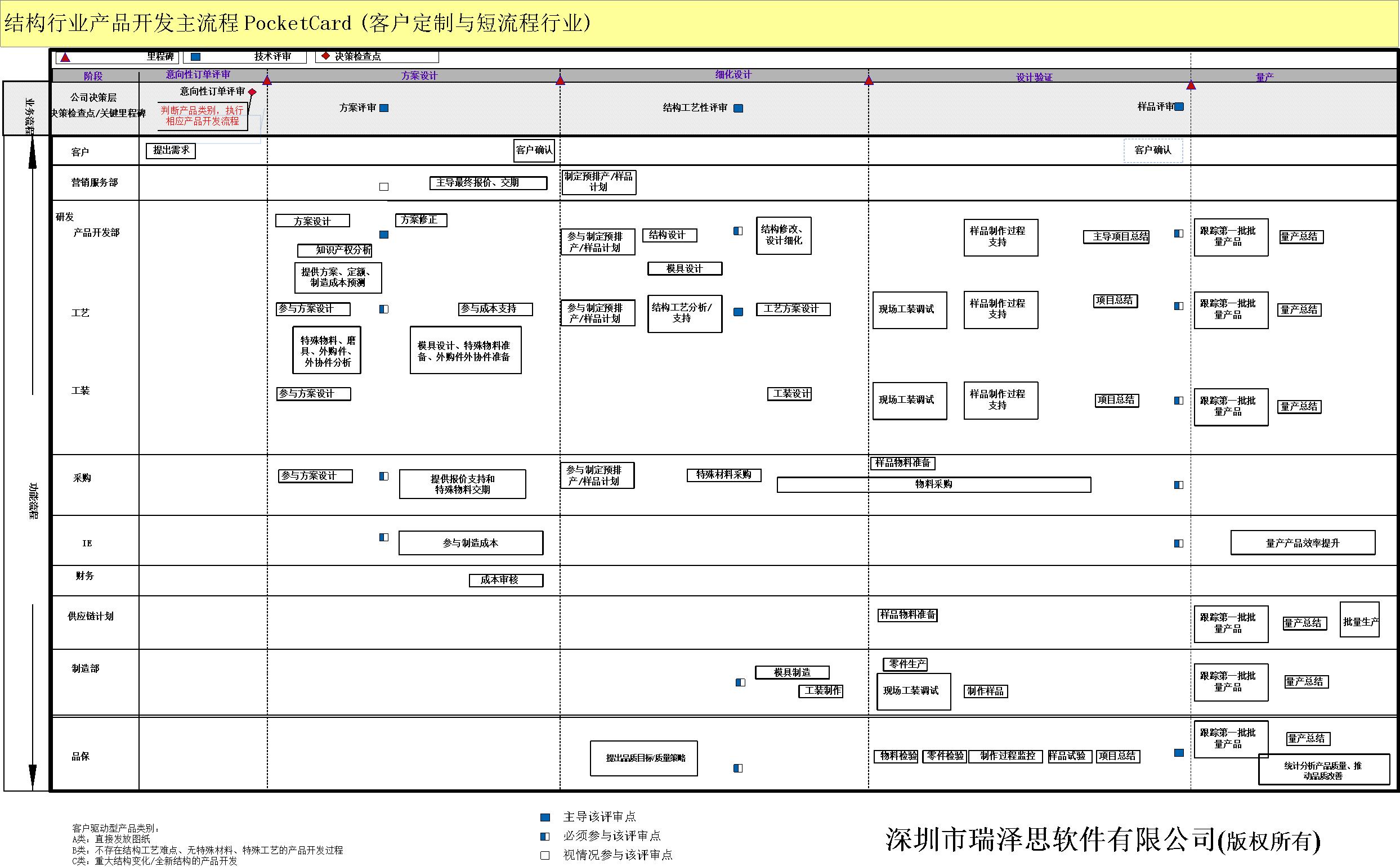Click the blue square 技术评审 legend icon
The width and height of the screenshot is (1400, 867).
point(195,57)
